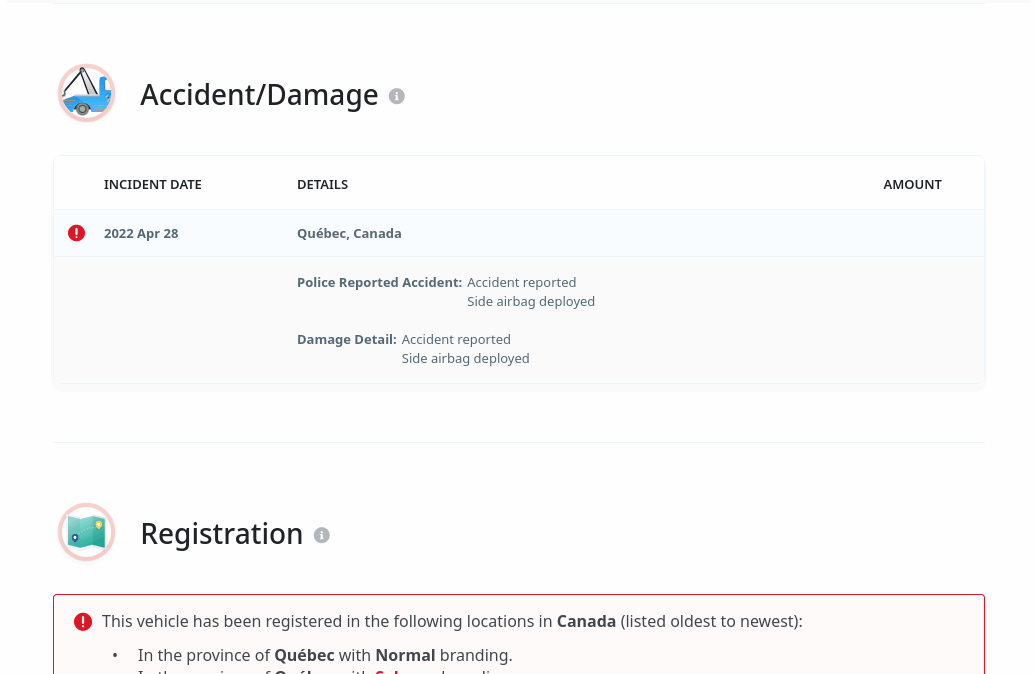Click Side airbag deployed under Police Reported Accident
This screenshot has height=674, width=1035.
(x=531, y=302)
